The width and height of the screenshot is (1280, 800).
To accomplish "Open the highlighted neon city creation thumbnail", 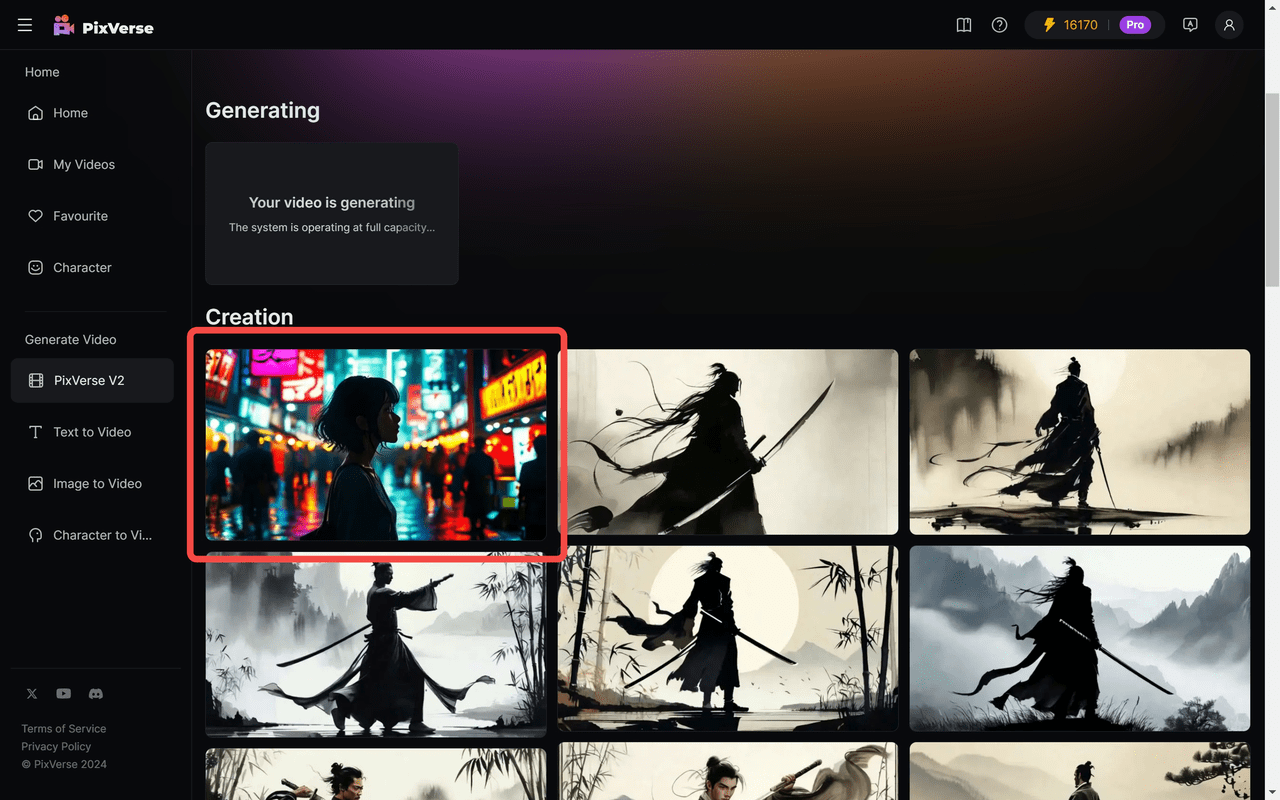I will 377,446.
